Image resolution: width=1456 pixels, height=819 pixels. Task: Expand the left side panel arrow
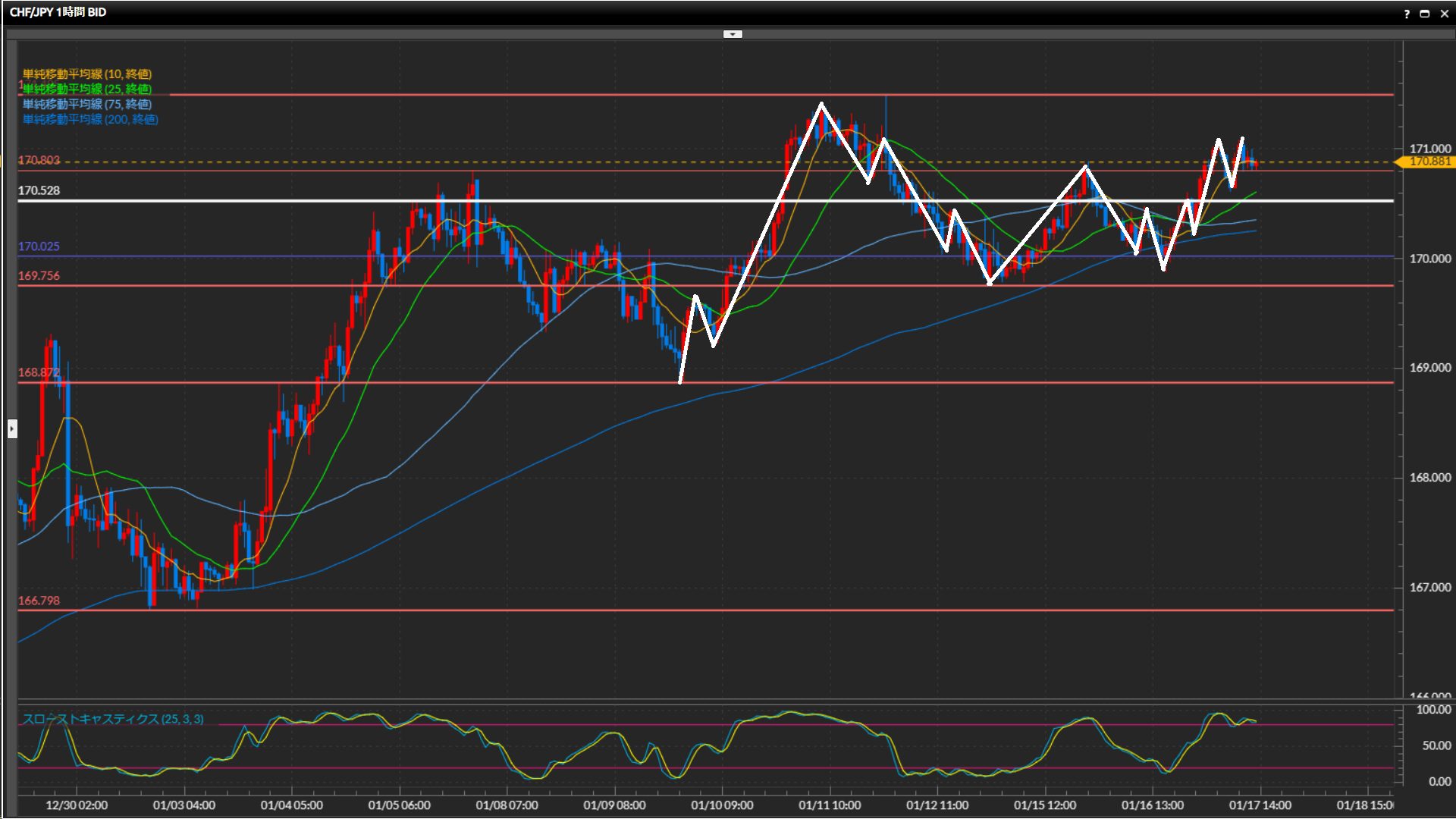point(12,429)
